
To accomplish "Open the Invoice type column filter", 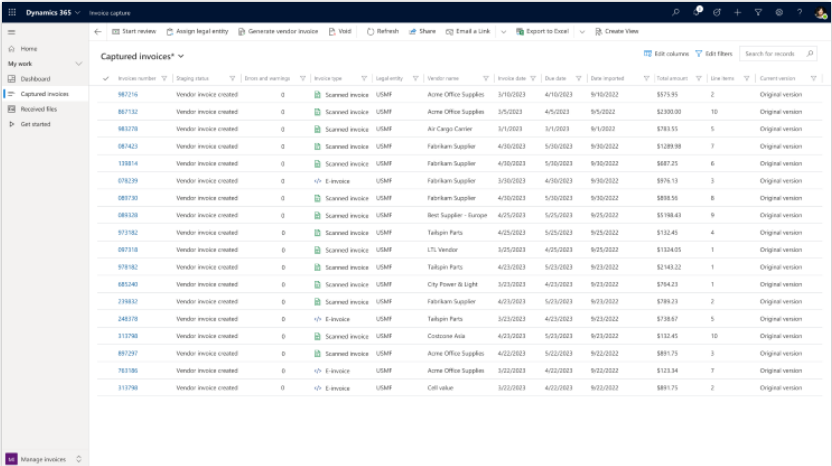I will coord(364,79).
